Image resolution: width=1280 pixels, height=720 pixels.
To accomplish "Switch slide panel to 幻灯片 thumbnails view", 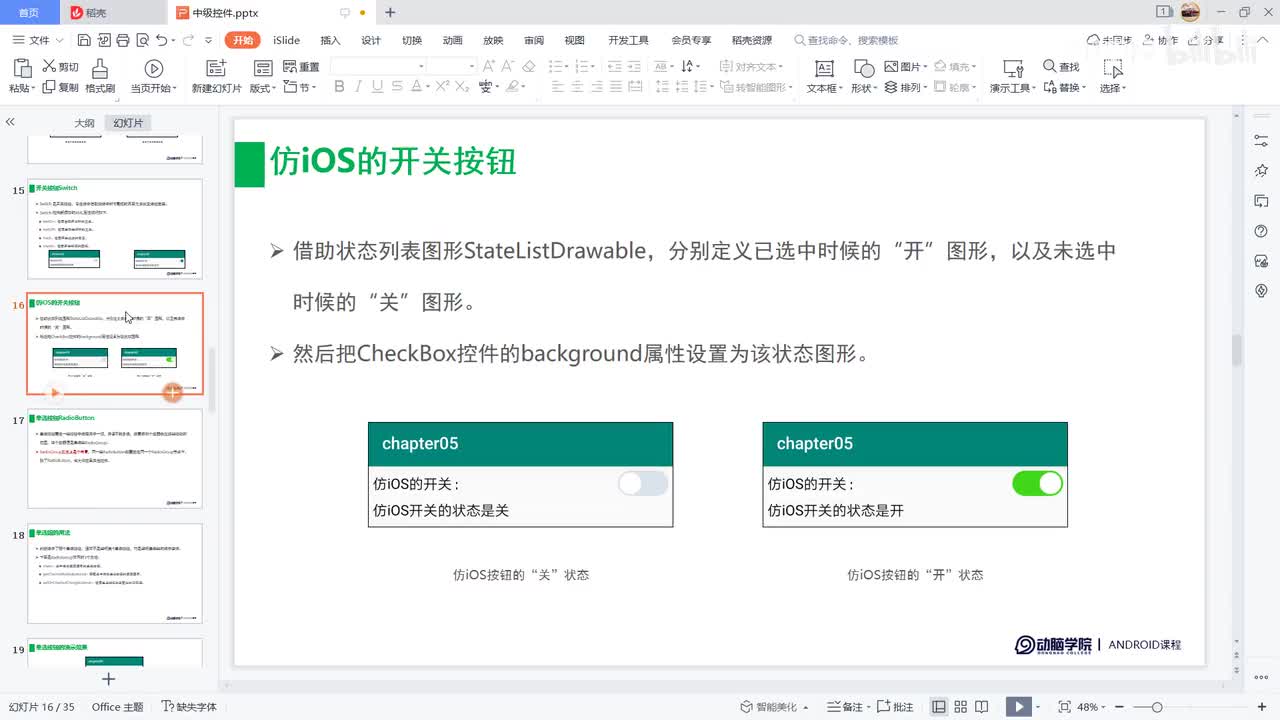I will tap(128, 123).
